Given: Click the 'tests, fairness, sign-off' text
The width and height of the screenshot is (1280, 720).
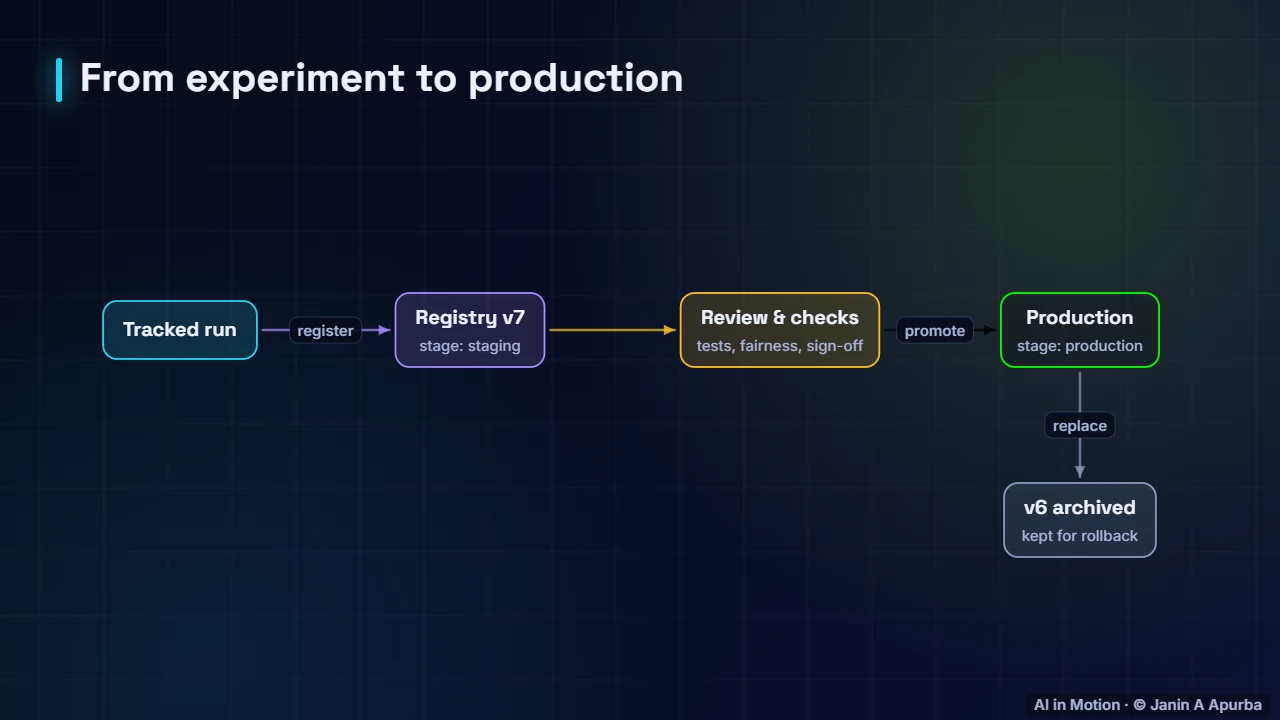Looking at the screenshot, I should (x=780, y=346).
